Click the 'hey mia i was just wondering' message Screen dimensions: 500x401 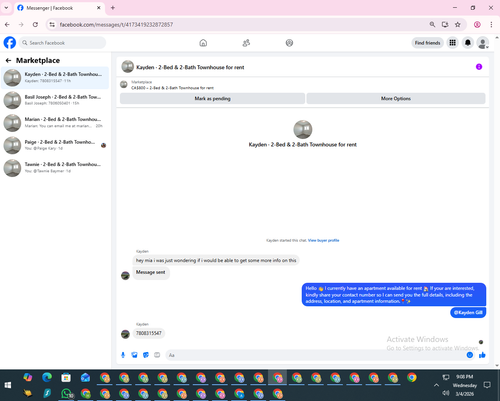216,260
